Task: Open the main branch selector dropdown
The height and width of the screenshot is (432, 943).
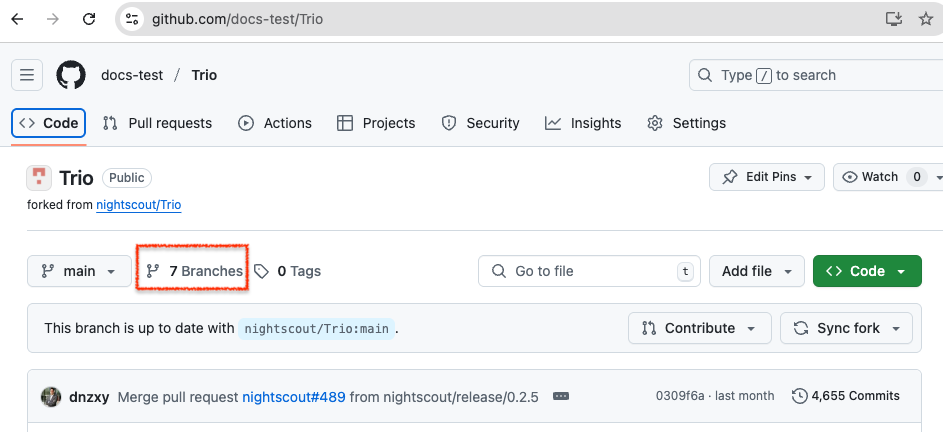Action: tap(78, 271)
